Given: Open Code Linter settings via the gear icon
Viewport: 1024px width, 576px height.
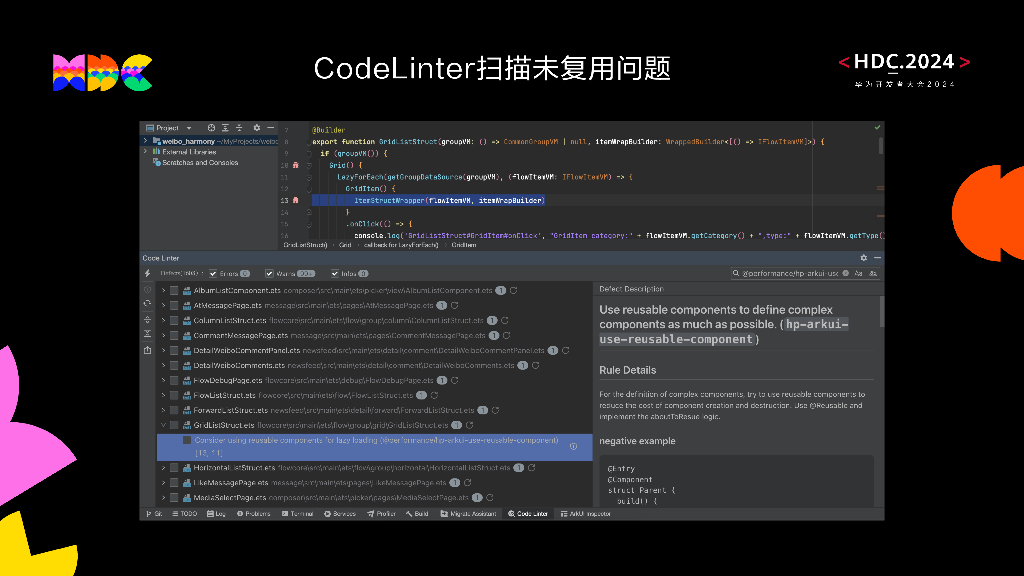Looking at the screenshot, I should tap(862, 258).
